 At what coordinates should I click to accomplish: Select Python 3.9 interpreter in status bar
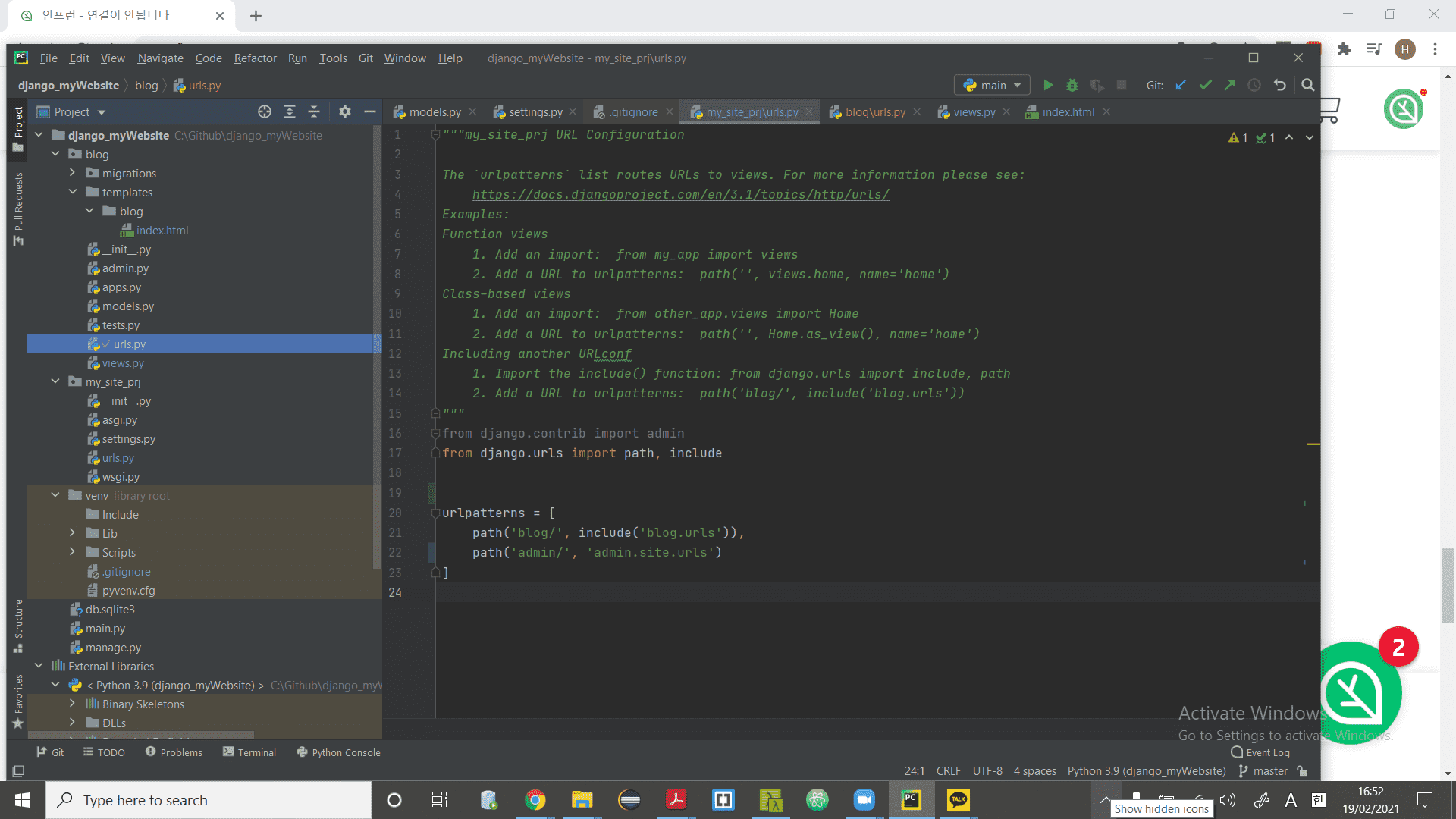pyautogui.click(x=1147, y=771)
